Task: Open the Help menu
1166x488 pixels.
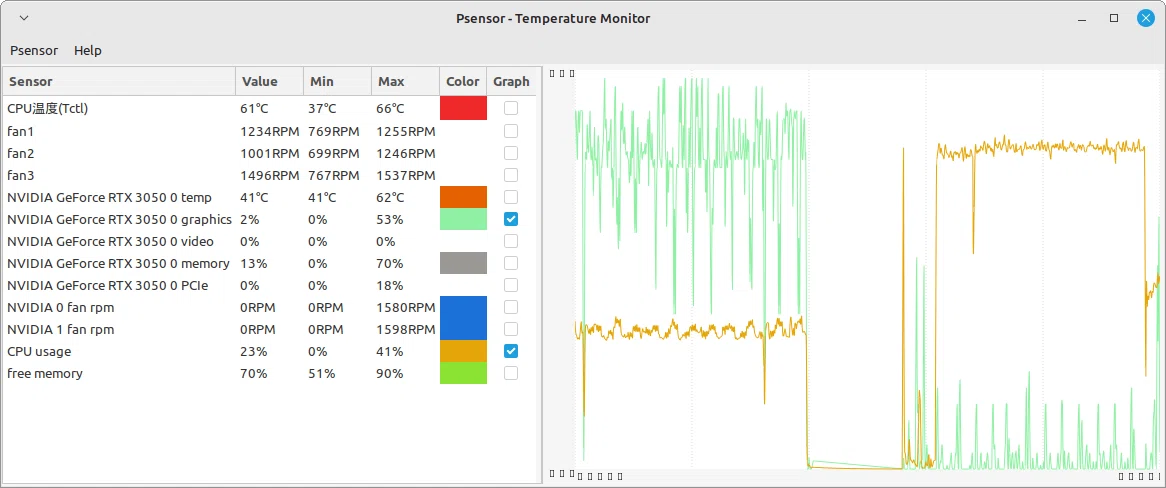Action: pos(88,51)
